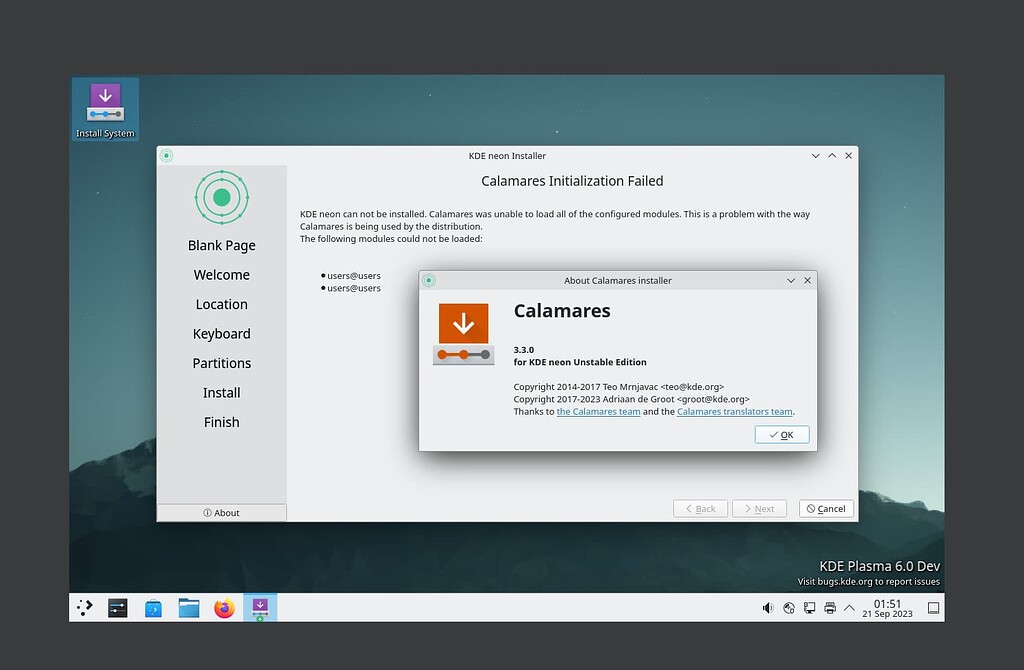Image resolution: width=1024 pixels, height=670 pixels.
Task: Minimize the About Calamares installer dialog
Action: (791, 280)
